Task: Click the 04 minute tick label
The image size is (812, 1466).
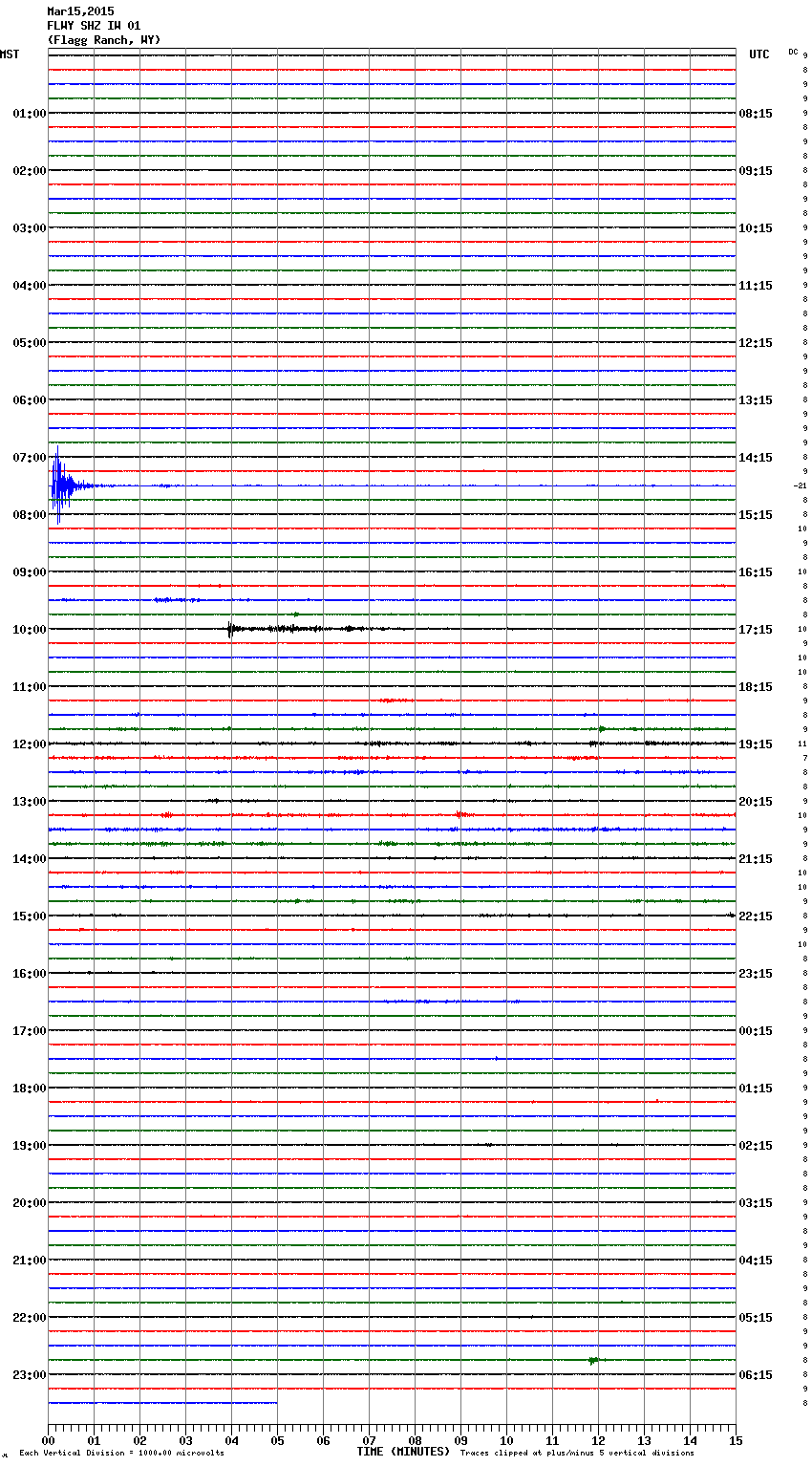Action: pos(231,1440)
